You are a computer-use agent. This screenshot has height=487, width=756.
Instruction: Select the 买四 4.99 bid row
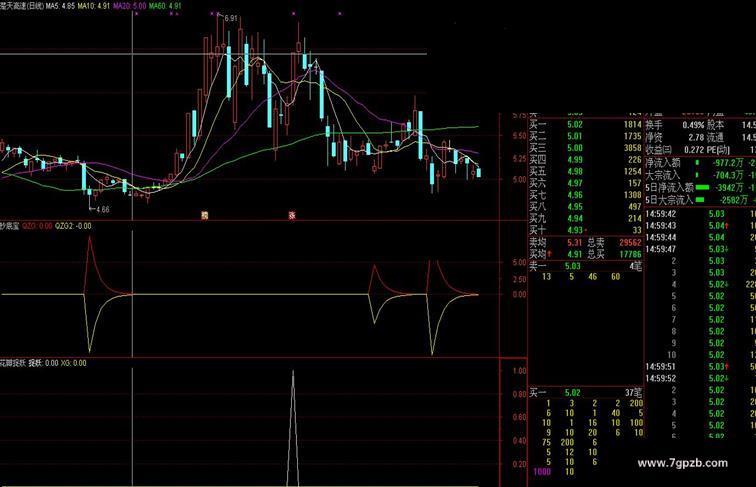coord(585,160)
